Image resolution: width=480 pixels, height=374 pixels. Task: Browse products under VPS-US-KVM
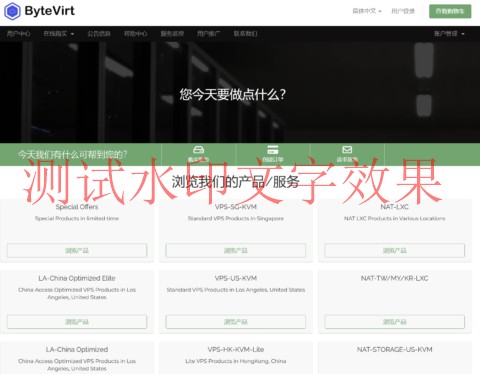pyautogui.click(x=236, y=322)
